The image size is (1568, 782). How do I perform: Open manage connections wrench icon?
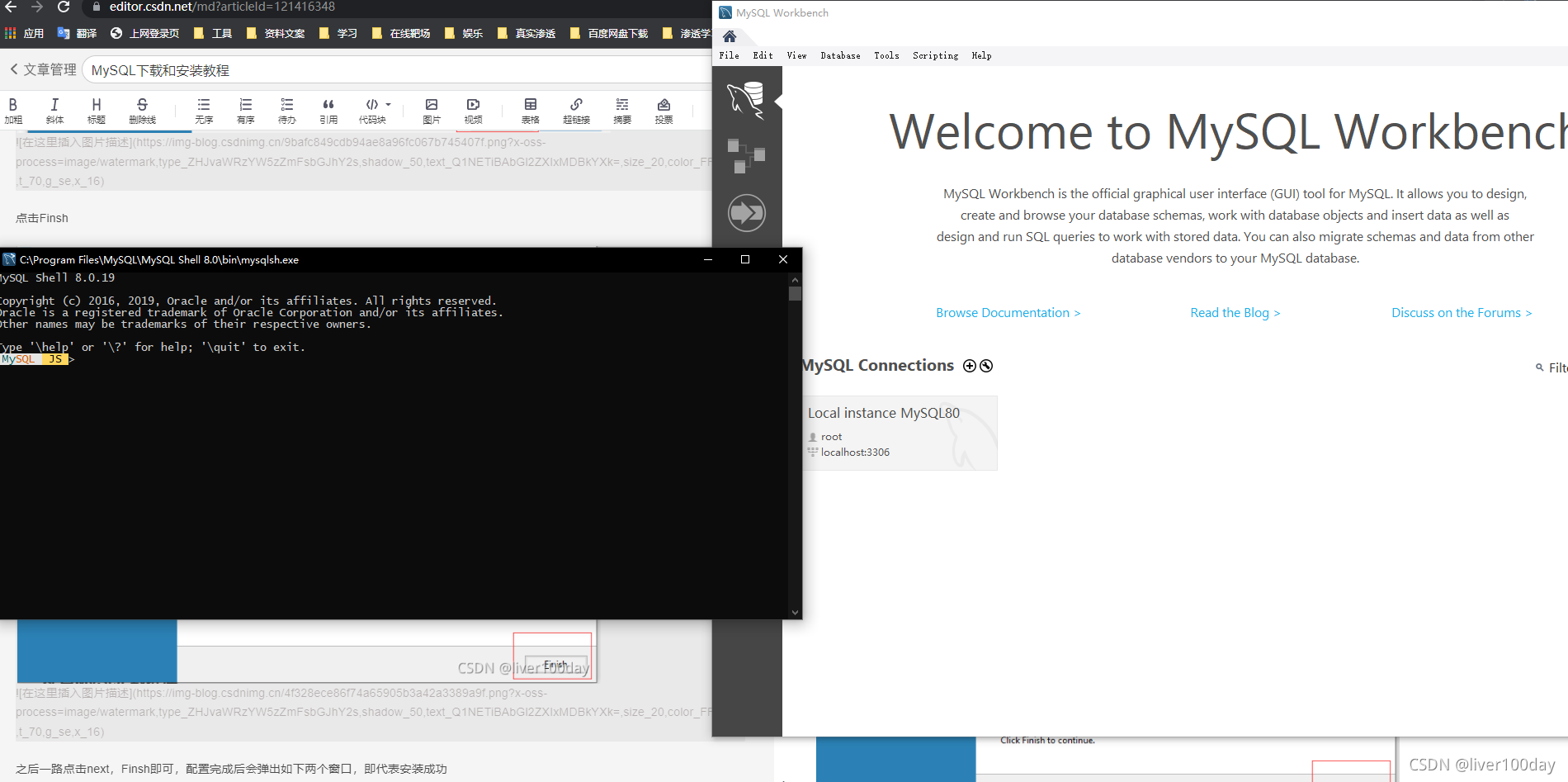986,366
